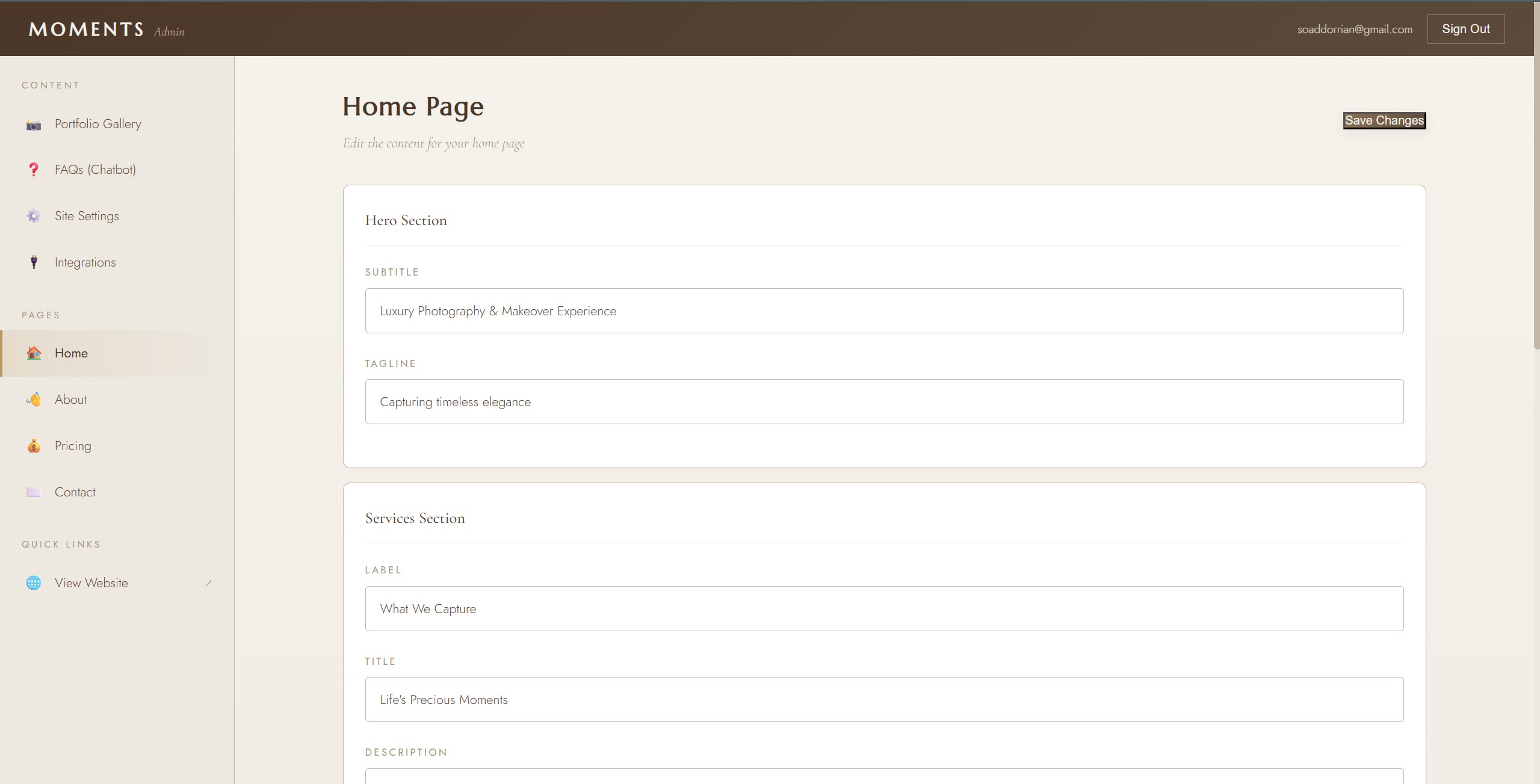This screenshot has width=1540, height=784.
Task: Focus the hero Subtitle input field
Action: tap(883, 311)
